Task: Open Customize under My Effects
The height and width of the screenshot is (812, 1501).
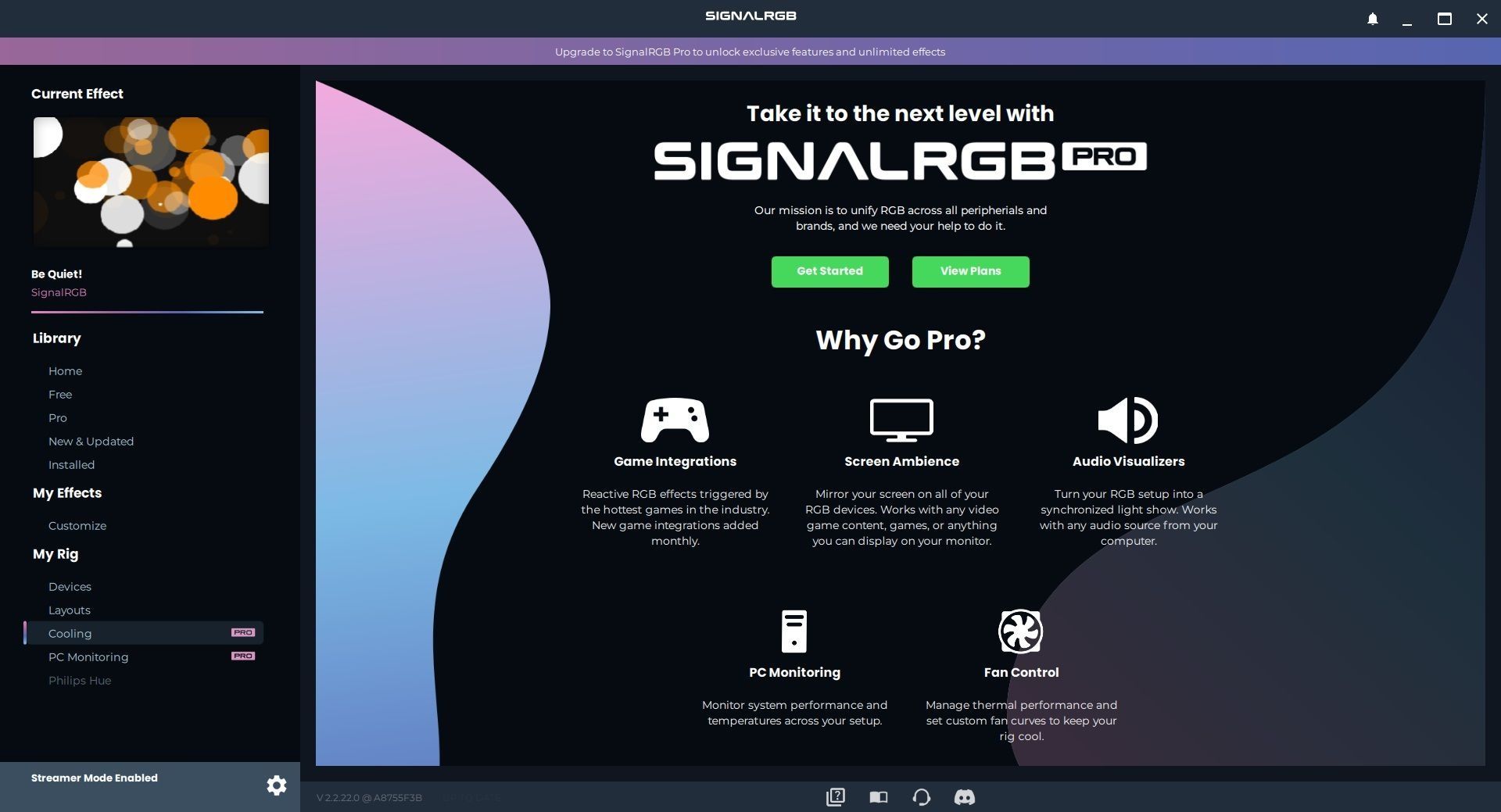Action: tap(77, 526)
